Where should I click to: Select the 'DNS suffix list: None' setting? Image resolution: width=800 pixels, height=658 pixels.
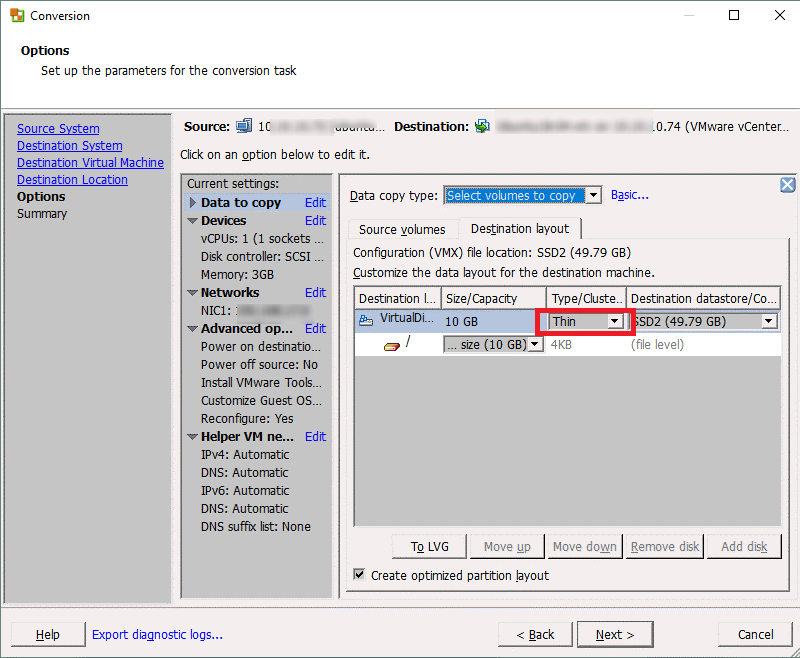[256, 526]
